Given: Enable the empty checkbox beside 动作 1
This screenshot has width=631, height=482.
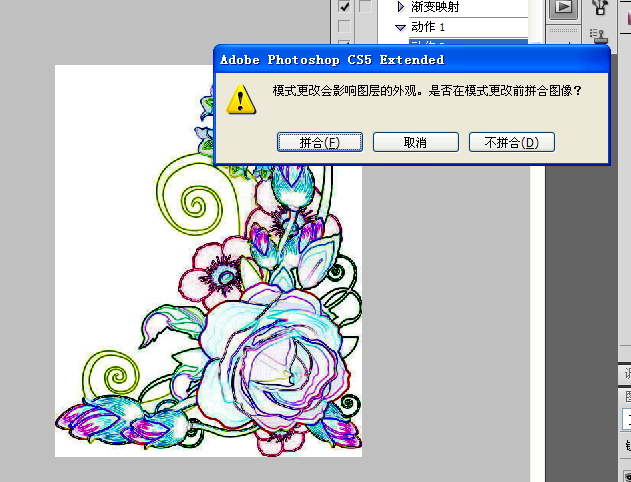Looking at the screenshot, I should pos(344,27).
